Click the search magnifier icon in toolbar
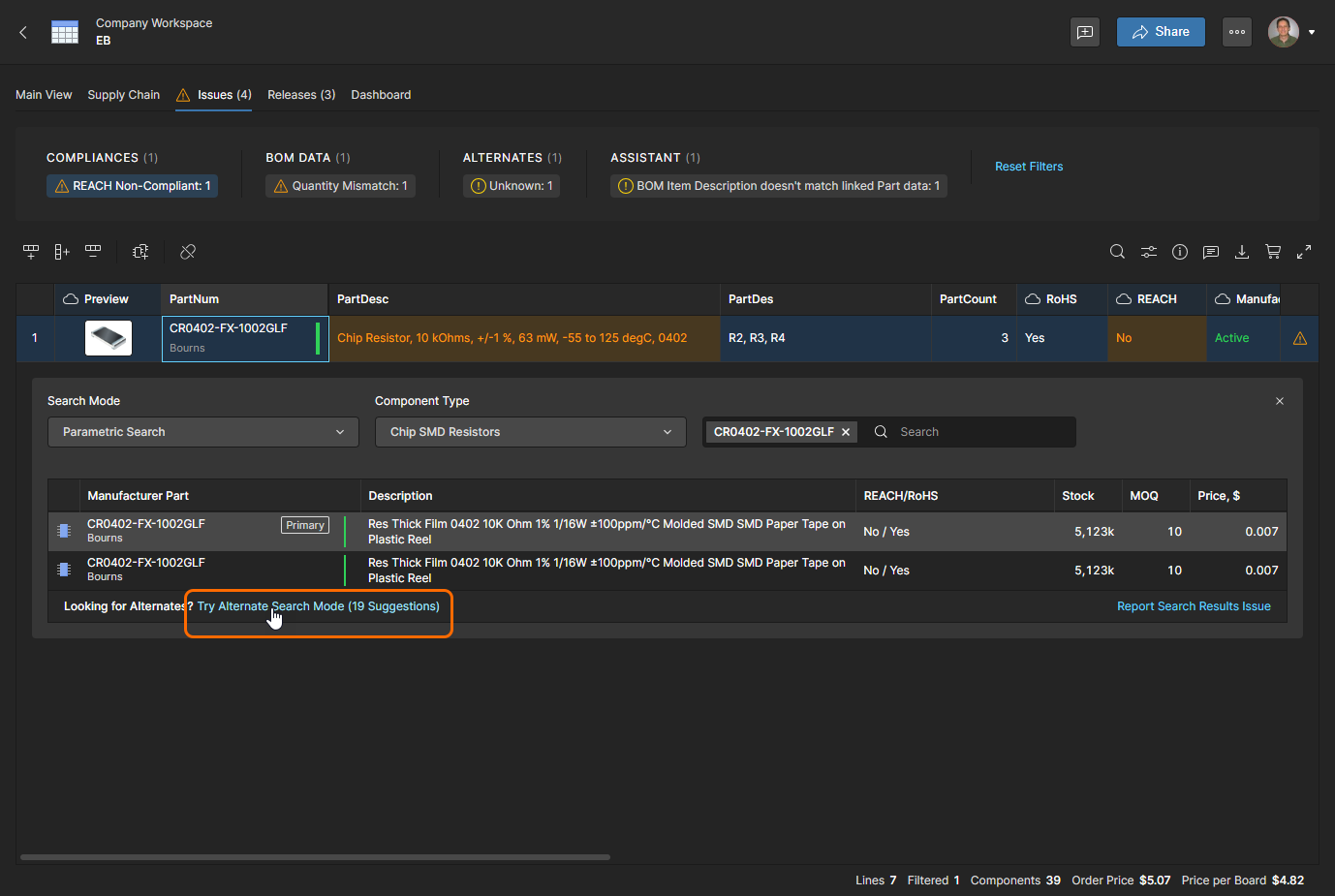The image size is (1335, 896). 1117,252
